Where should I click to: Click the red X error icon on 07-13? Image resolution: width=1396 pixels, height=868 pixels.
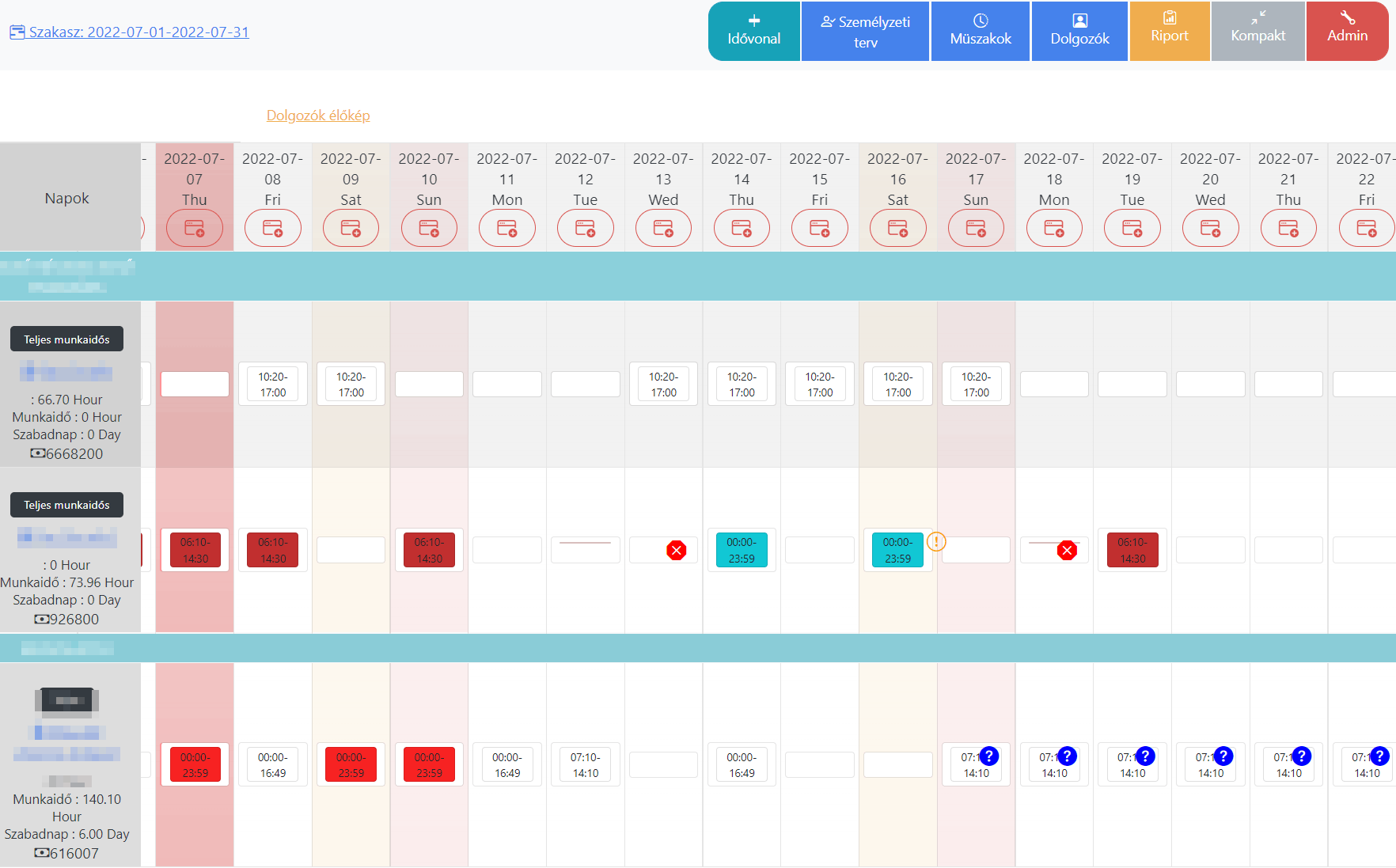tap(676, 551)
